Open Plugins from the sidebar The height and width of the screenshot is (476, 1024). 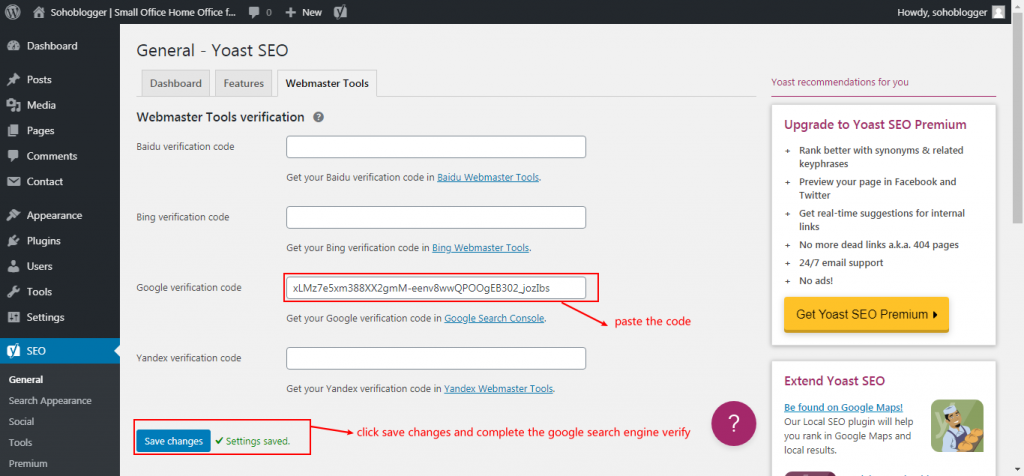(43, 241)
